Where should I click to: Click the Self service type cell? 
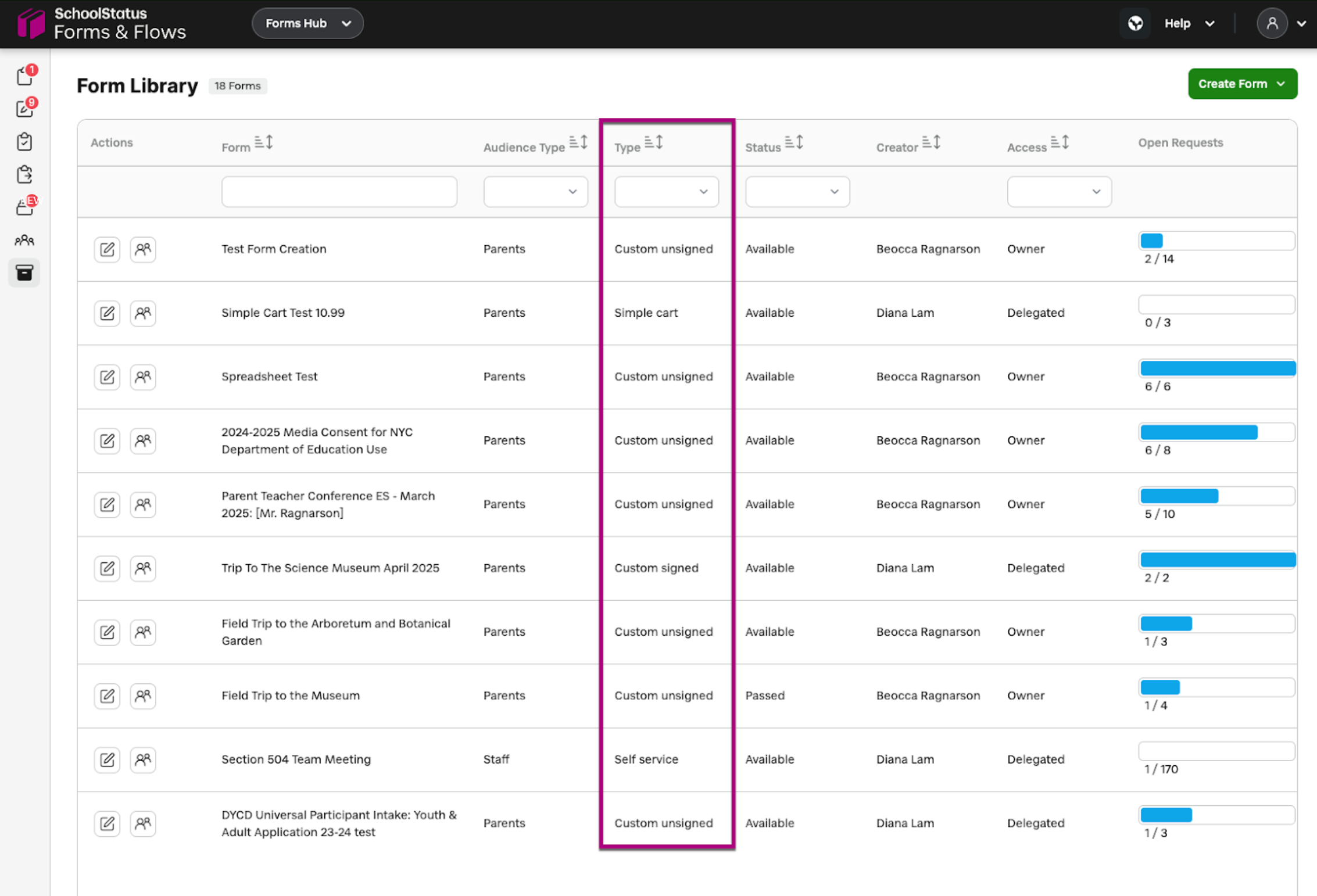click(646, 759)
